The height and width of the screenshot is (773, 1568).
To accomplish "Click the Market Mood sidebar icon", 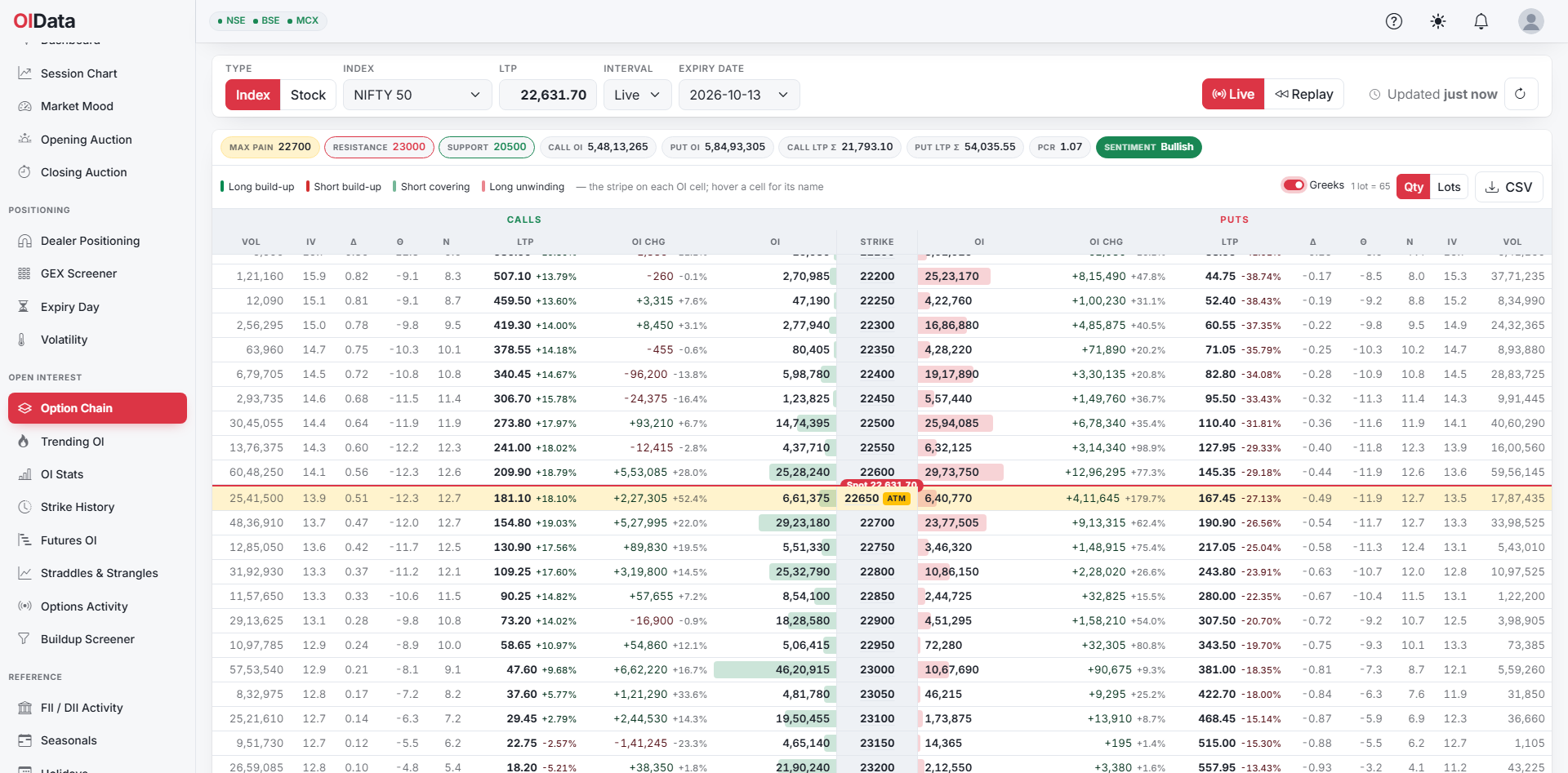I will pos(24,106).
